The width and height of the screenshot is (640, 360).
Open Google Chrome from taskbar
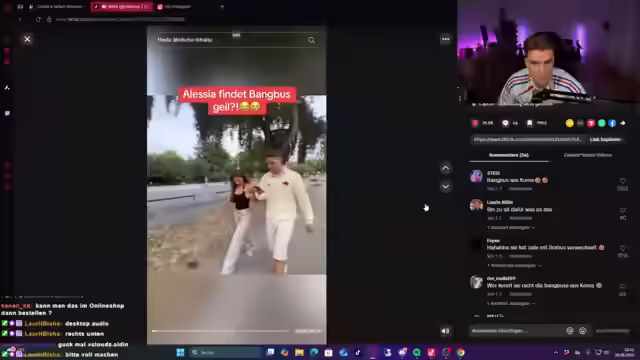461,352
